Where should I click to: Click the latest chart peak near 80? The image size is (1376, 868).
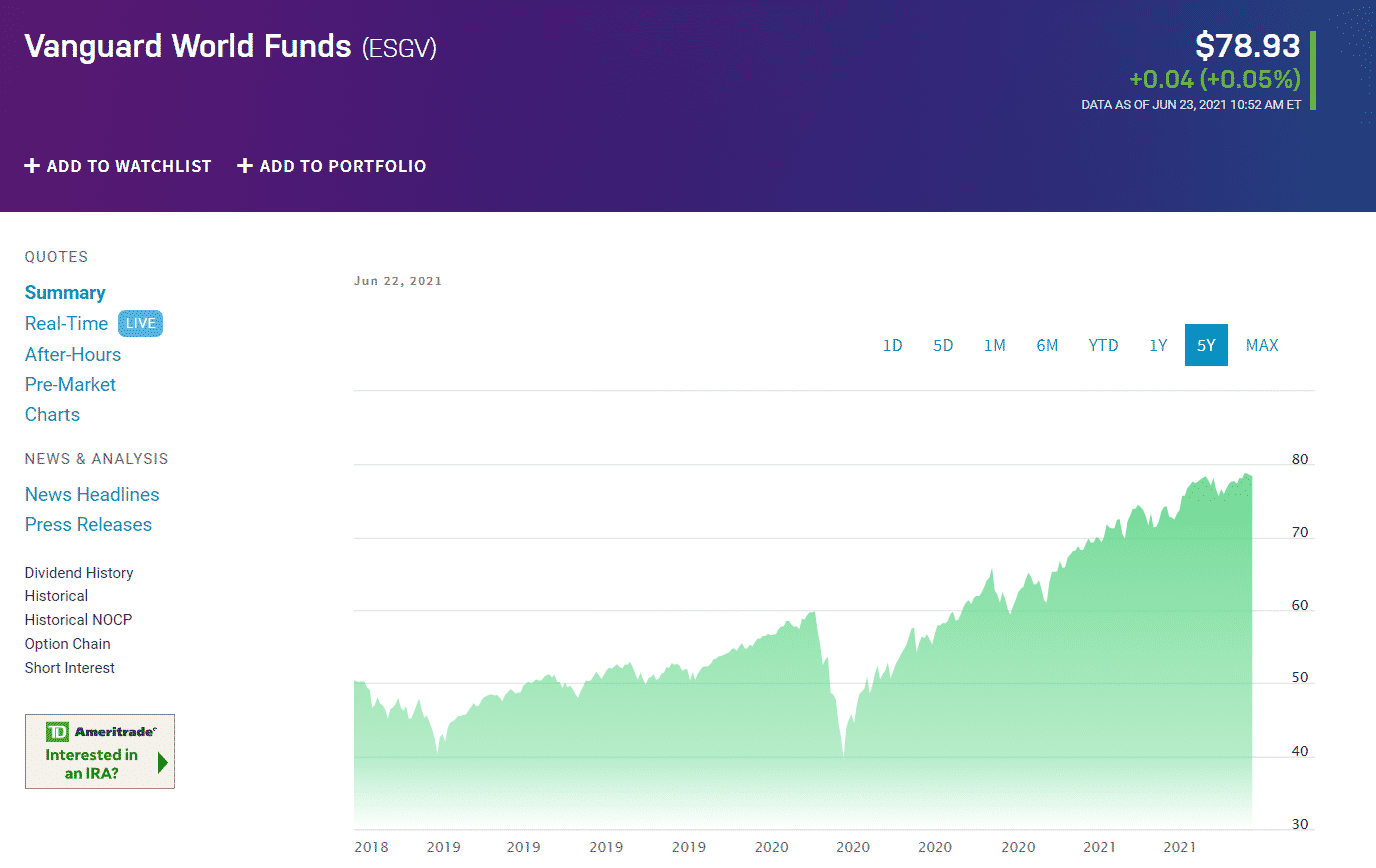tap(1246, 475)
